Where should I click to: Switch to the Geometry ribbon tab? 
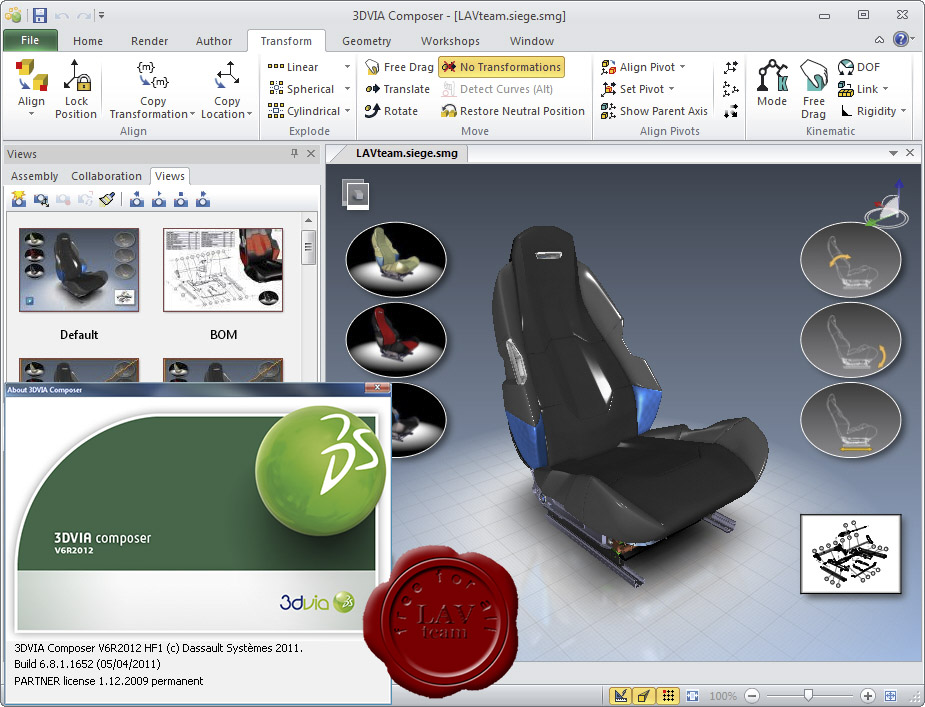pos(366,41)
